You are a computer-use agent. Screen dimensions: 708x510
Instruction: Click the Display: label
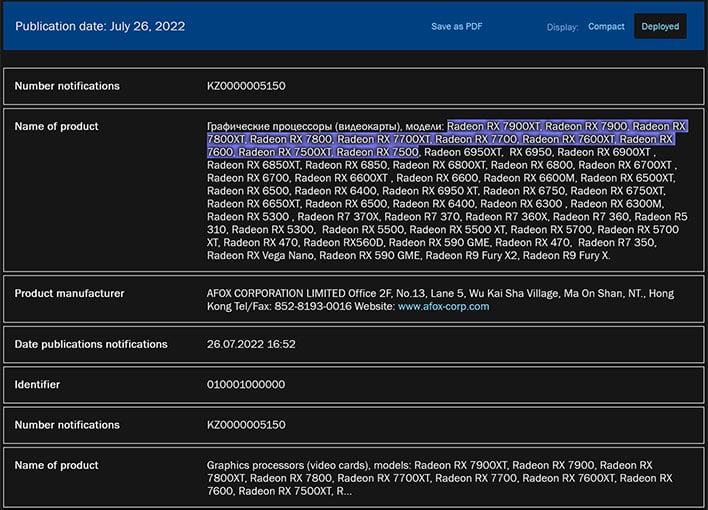click(562, 27)
